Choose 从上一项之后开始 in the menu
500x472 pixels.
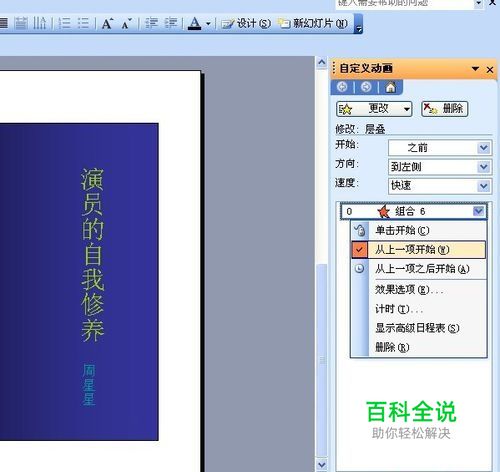coord(419,269)
